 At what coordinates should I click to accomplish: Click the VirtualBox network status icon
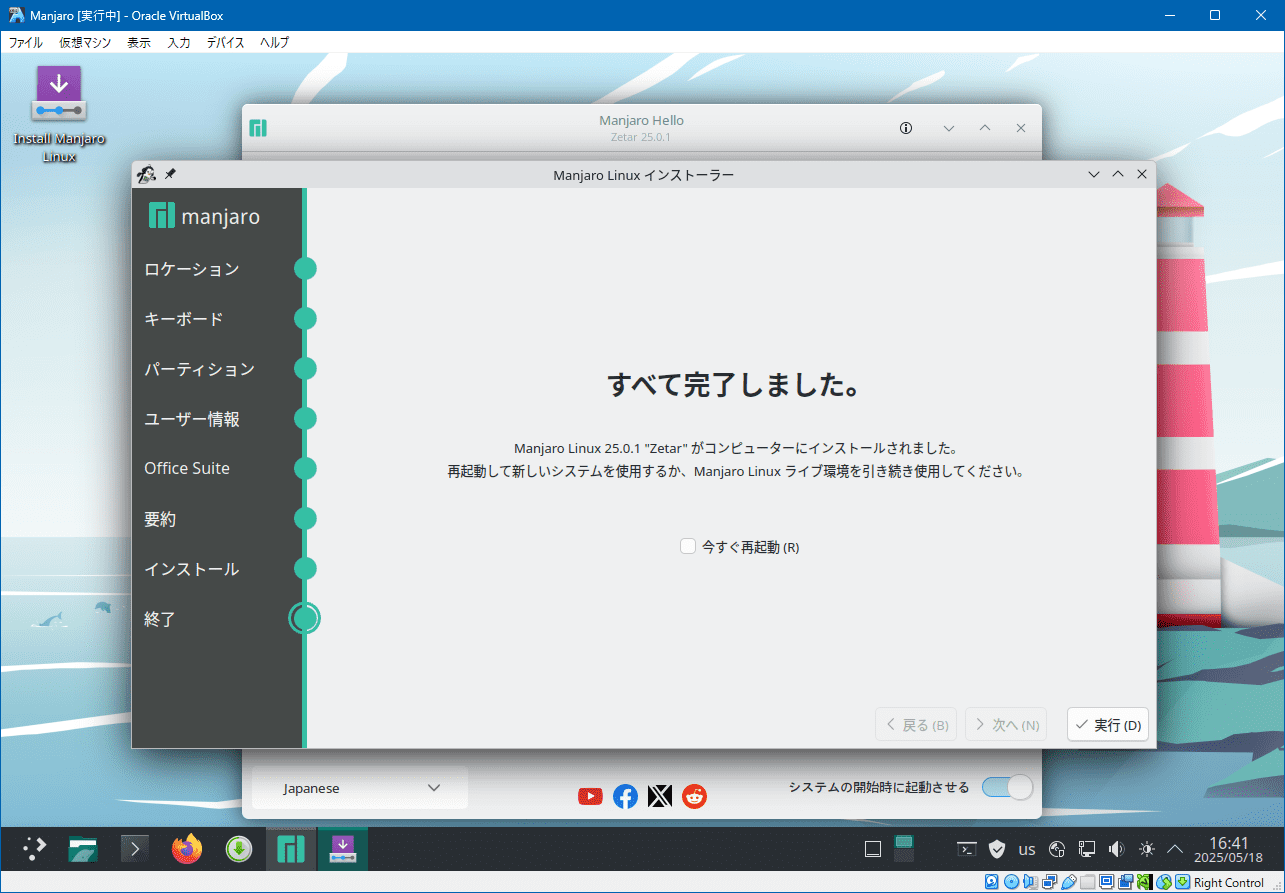1049,882
